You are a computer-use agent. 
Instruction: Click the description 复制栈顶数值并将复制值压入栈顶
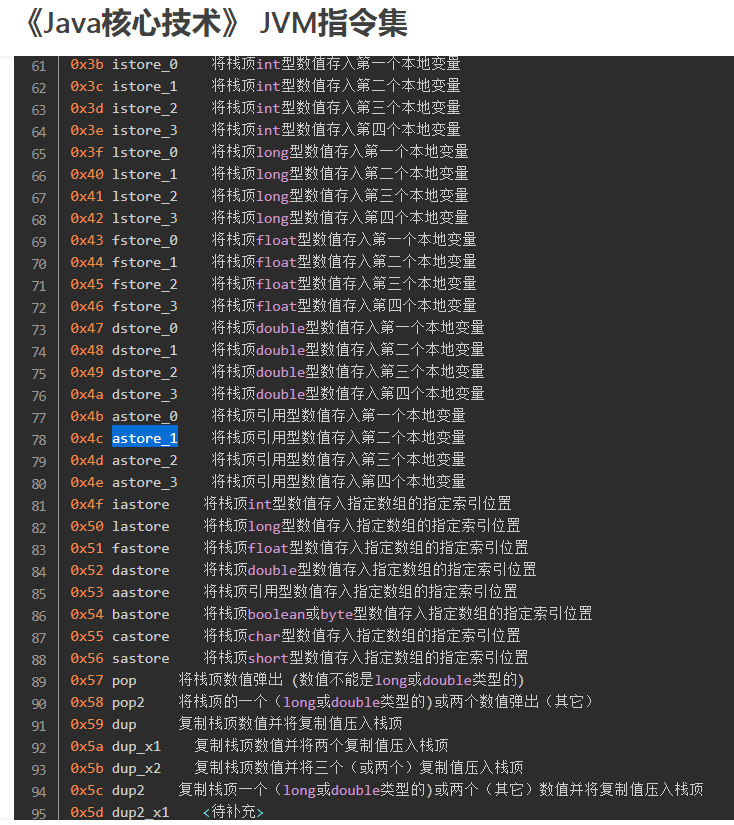pyautogui.click(x=290, y=724)
